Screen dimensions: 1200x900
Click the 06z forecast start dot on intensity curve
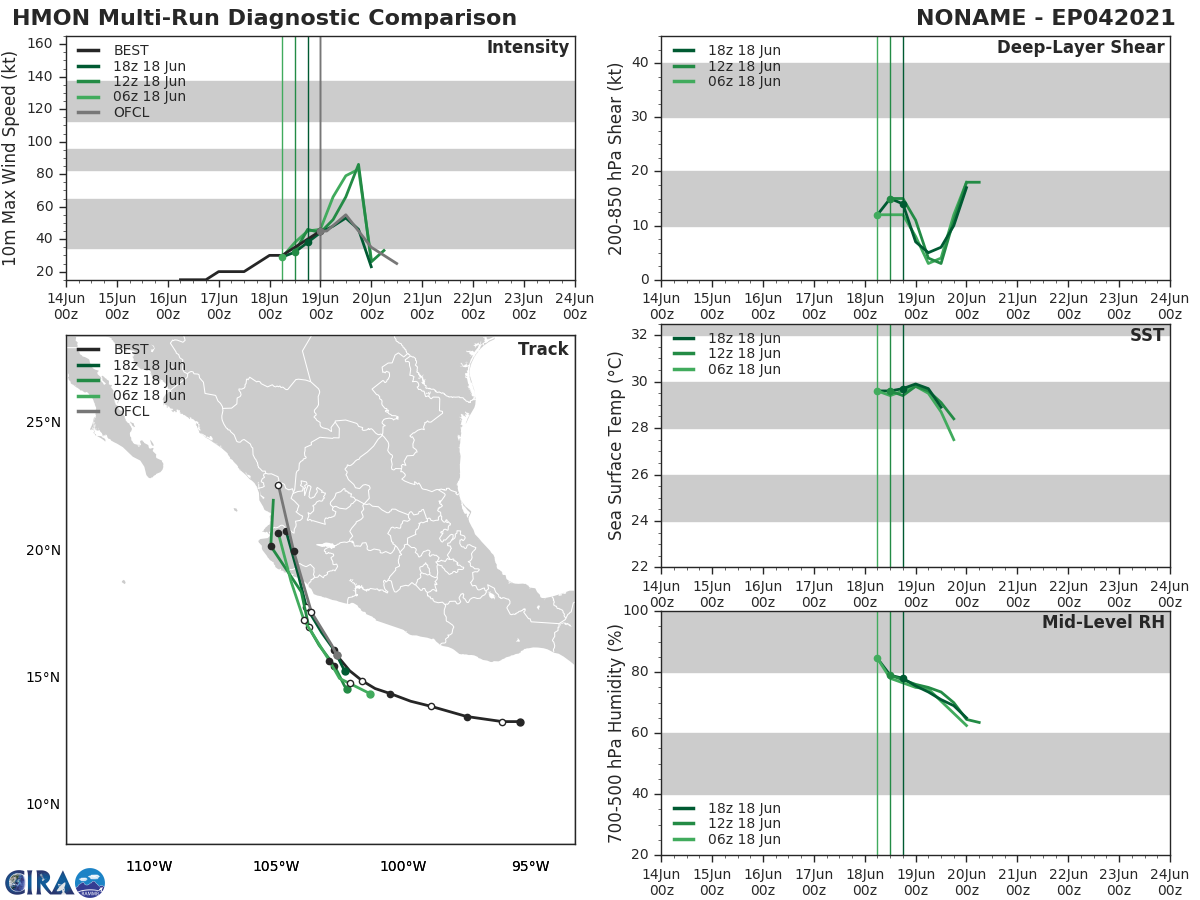pyautogui.click(x=282, y=257)
